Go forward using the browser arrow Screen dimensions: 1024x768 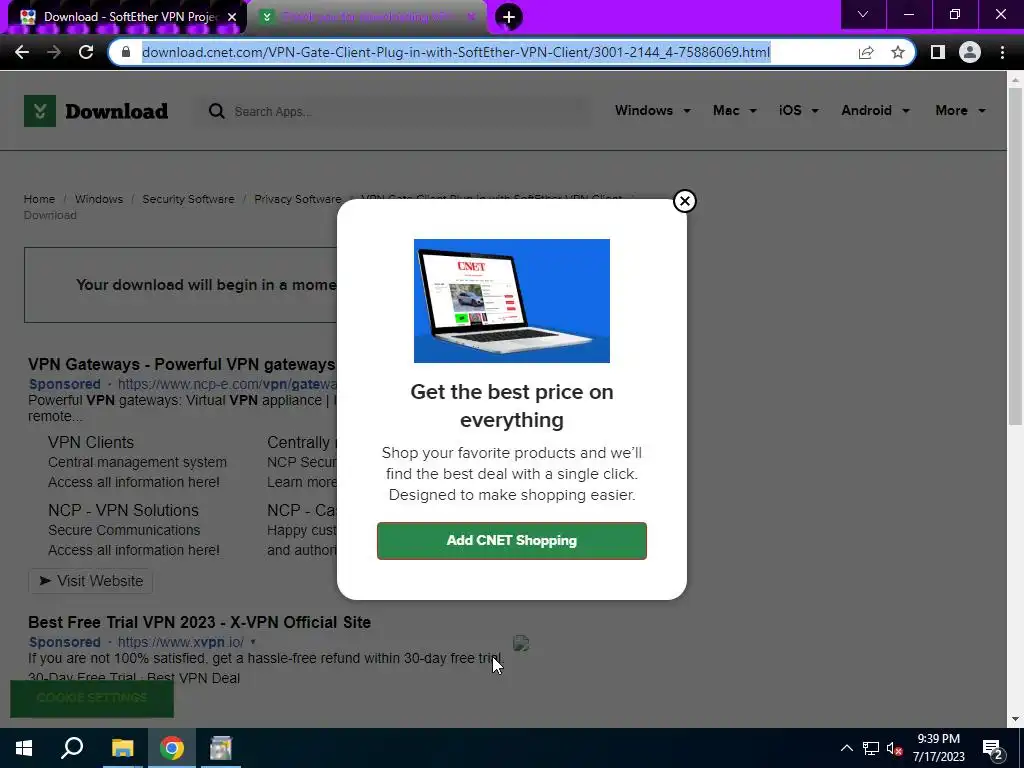54,52
